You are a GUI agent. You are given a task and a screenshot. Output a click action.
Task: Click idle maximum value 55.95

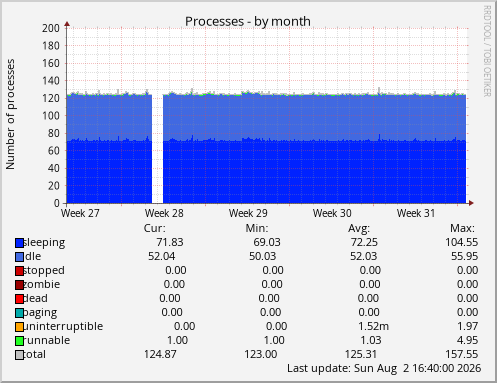tap(465, 256)
